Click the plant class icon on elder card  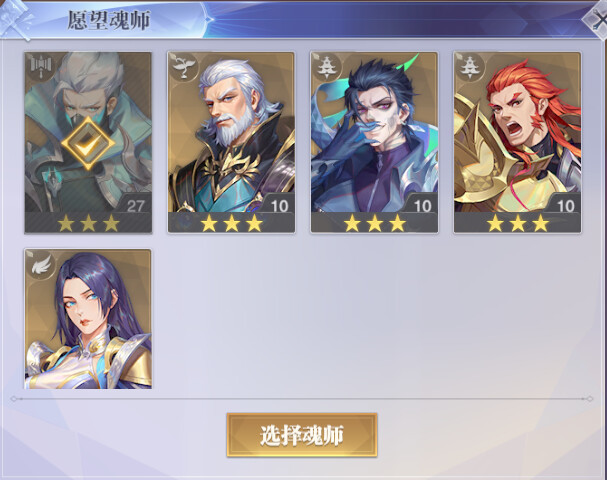pyautogui.click(x=182, y=66)
